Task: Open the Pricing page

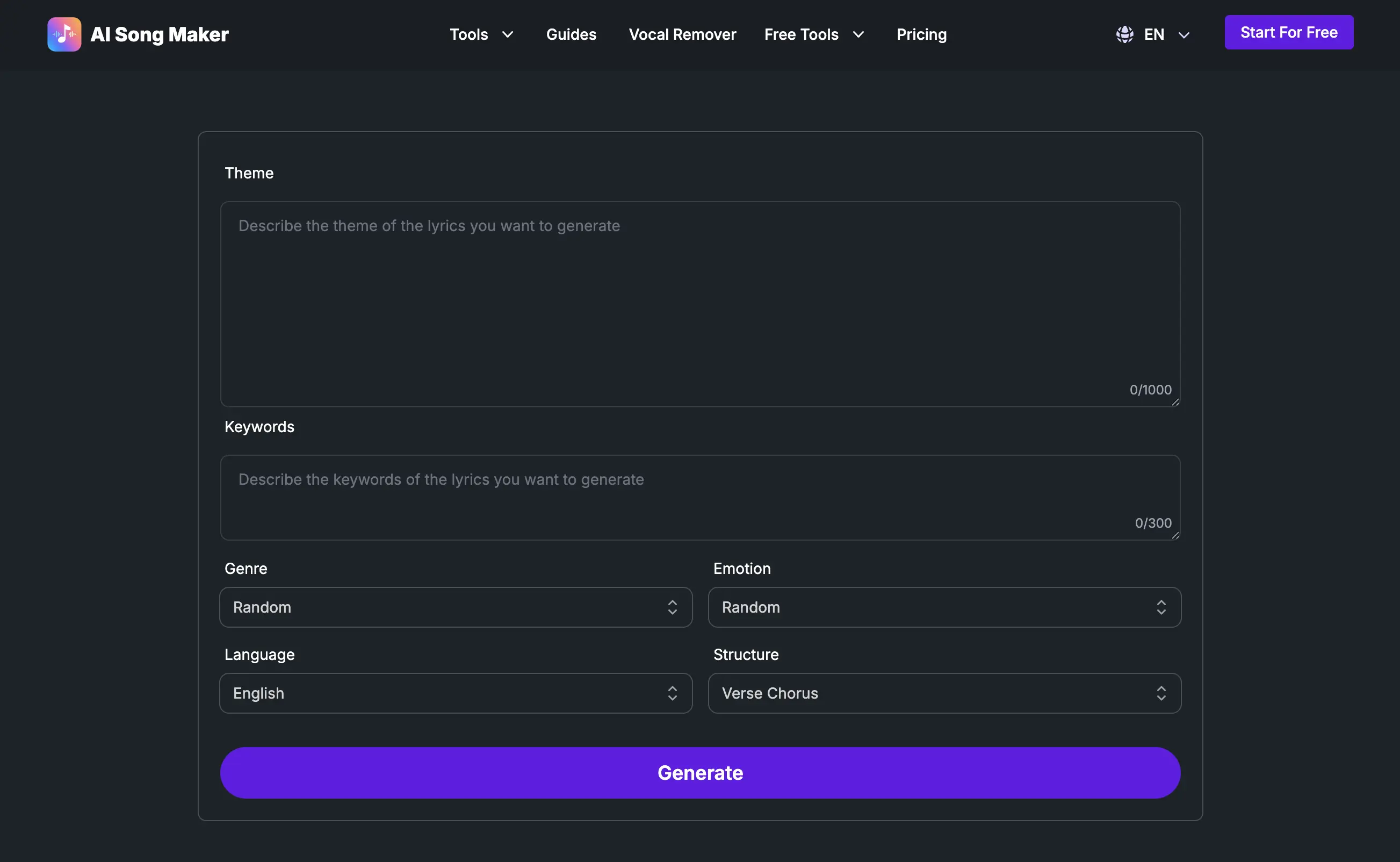Action: (x=921, y=35)
